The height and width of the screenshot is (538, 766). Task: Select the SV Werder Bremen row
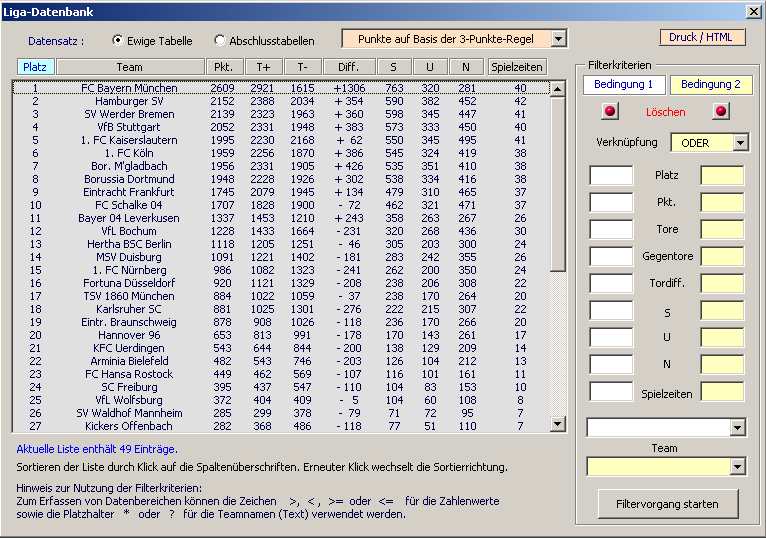(281, 114)
